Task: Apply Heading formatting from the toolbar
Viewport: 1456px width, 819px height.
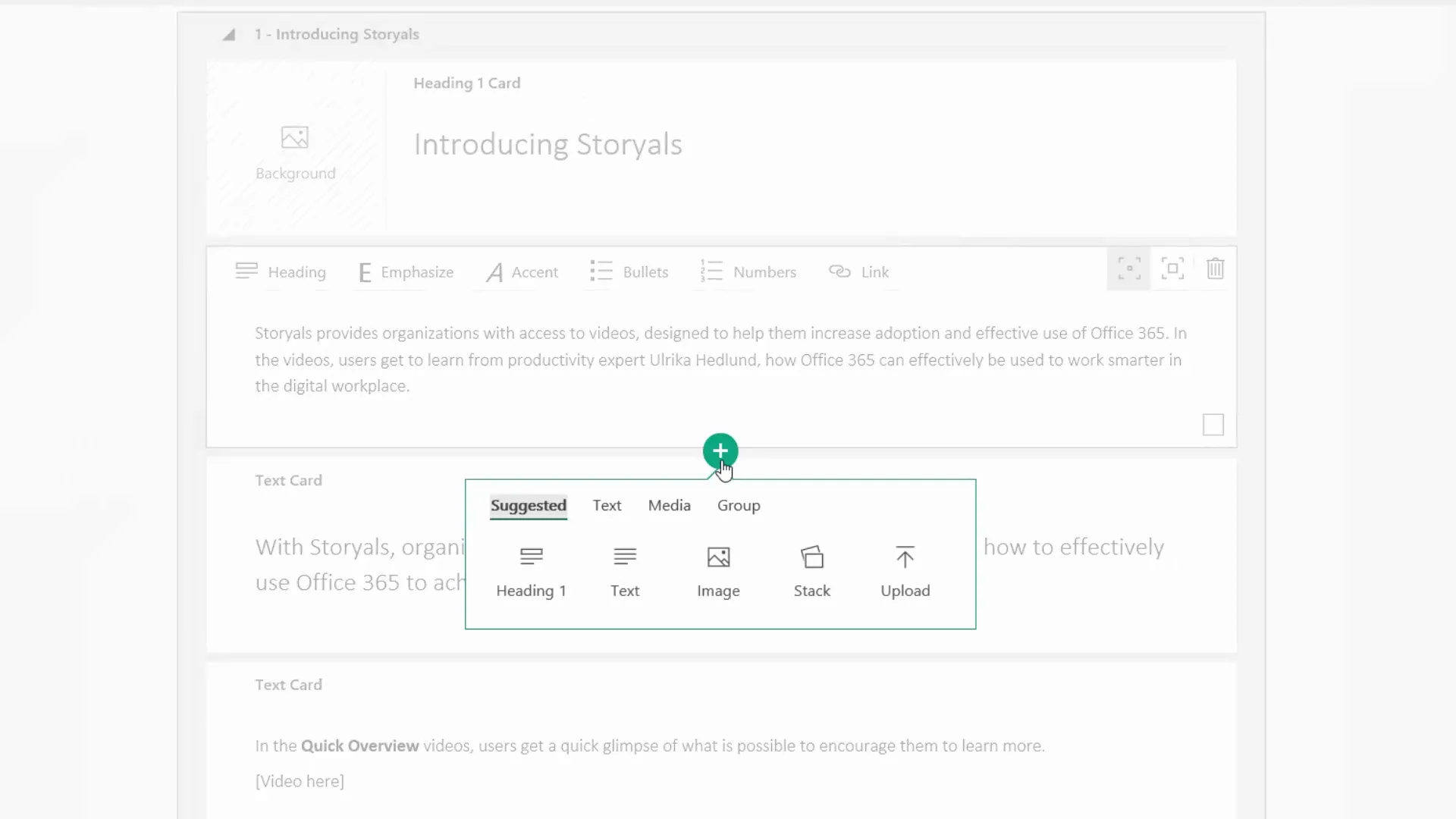Action: pos(281,271)
